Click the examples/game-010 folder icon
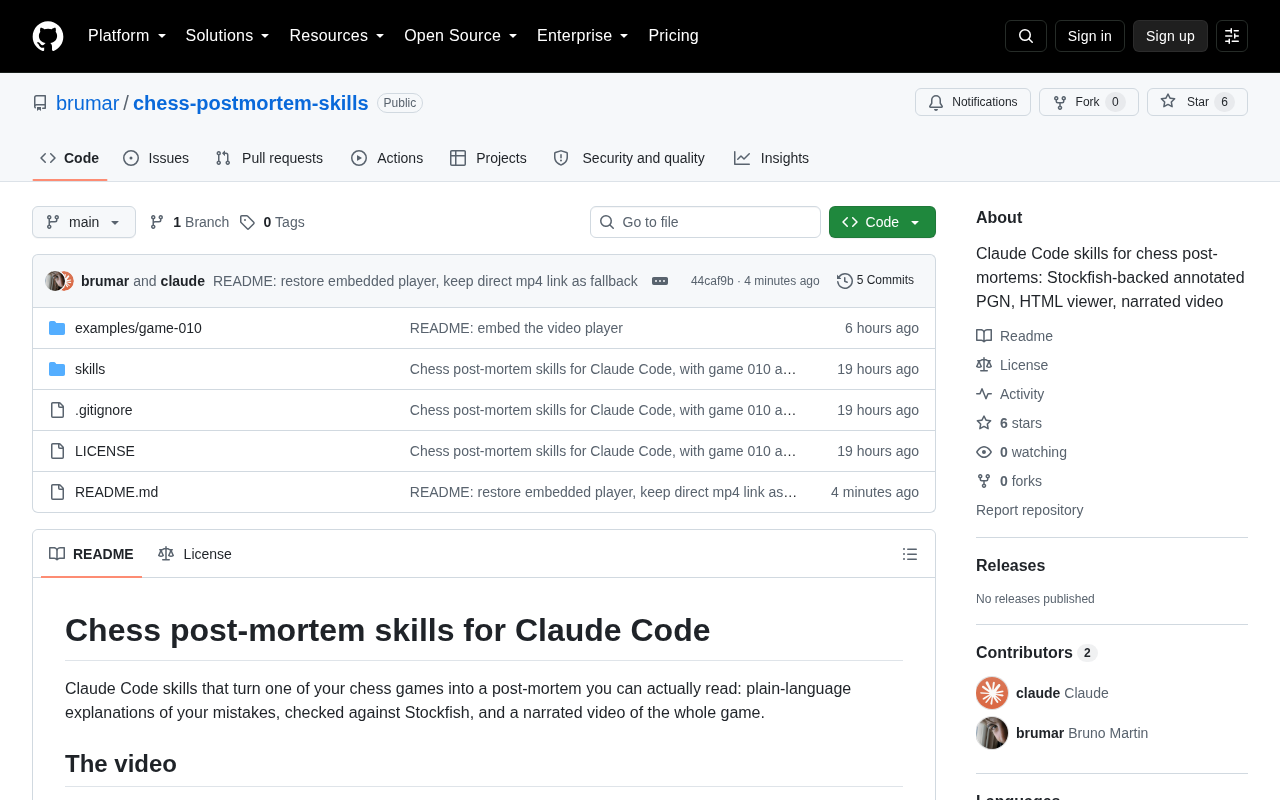Screen dimensions: 1280x800 [57, 328]
